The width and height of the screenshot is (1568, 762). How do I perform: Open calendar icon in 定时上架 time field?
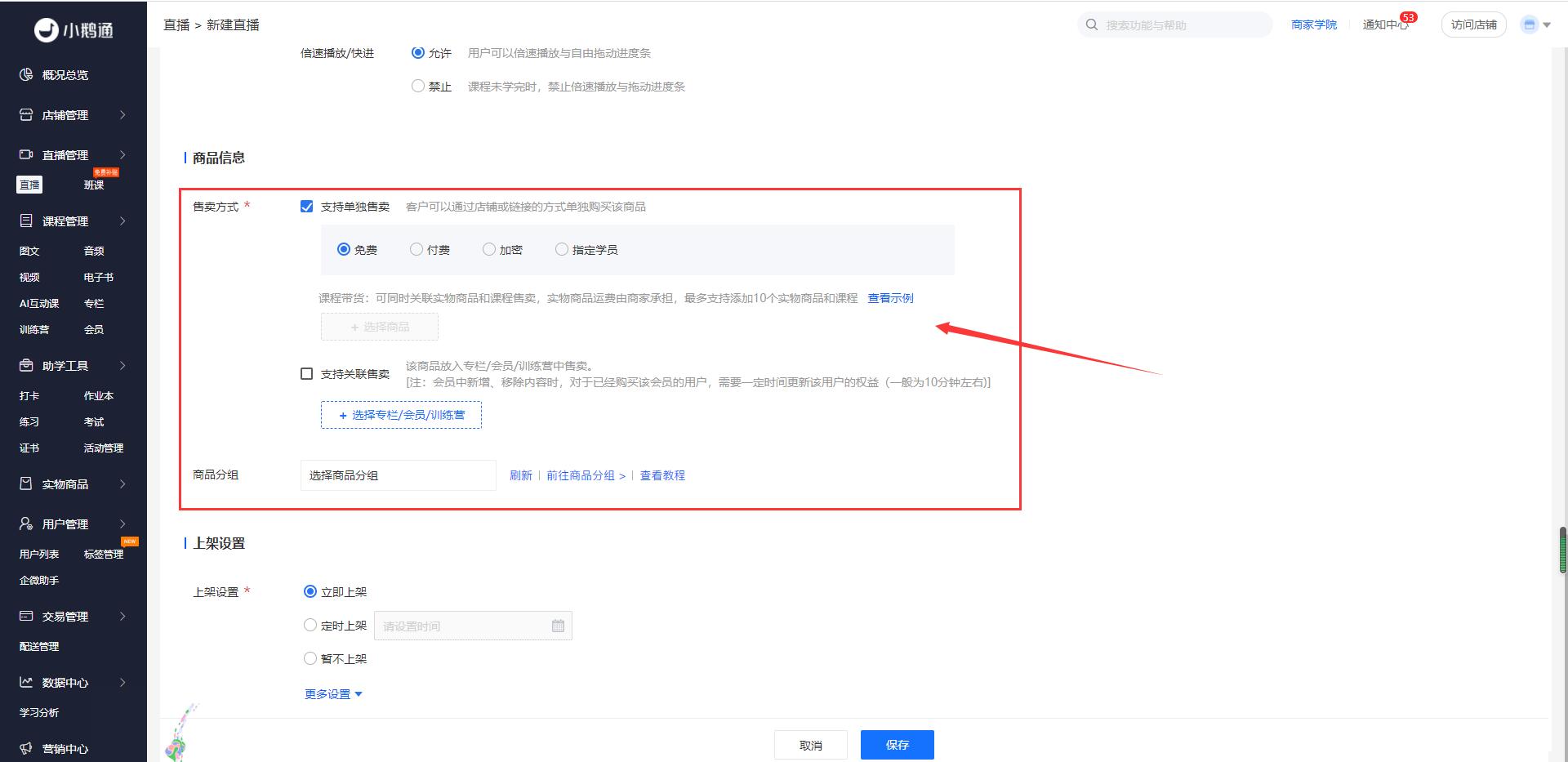tap(558, 626)
